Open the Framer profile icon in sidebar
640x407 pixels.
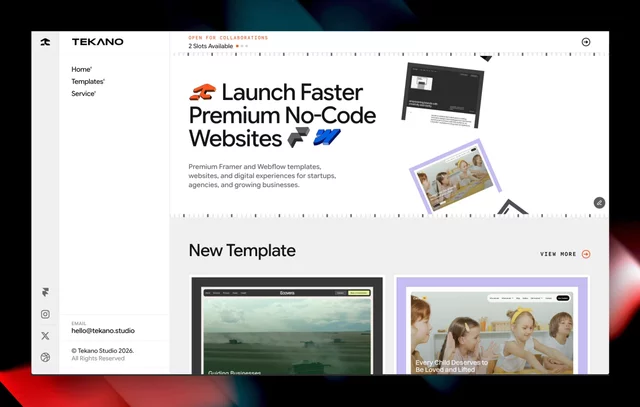point(45,292)
